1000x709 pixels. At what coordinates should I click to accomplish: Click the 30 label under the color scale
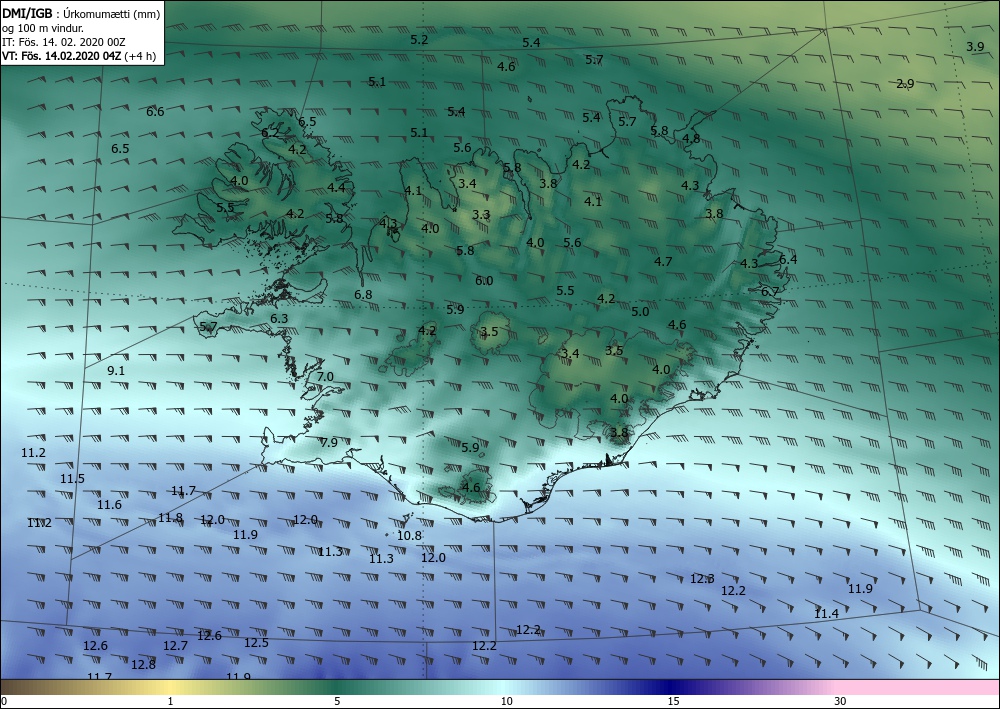[841, 701]
